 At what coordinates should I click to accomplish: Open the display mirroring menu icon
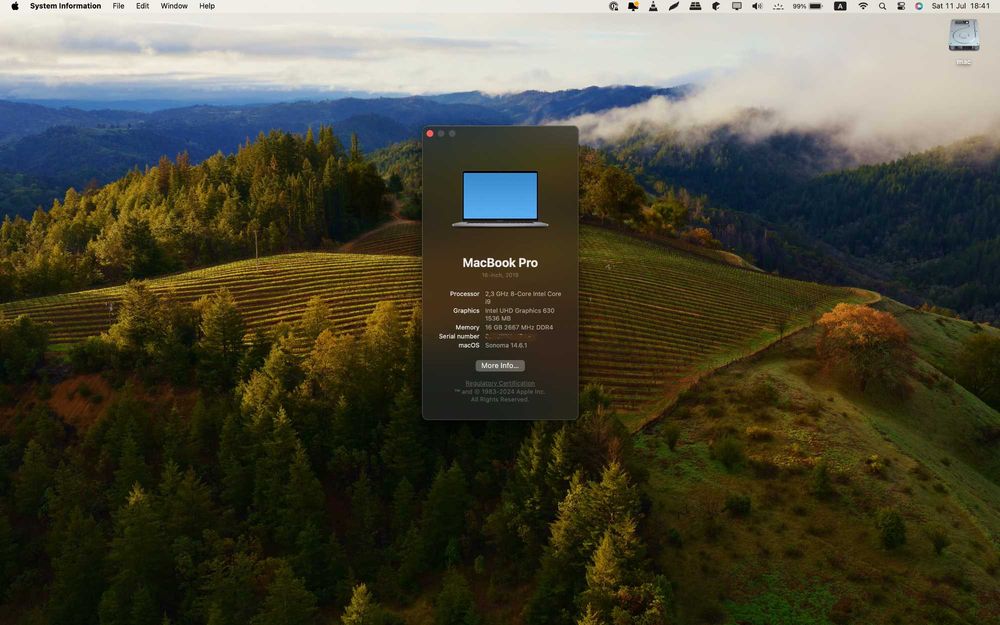(737, 6)
